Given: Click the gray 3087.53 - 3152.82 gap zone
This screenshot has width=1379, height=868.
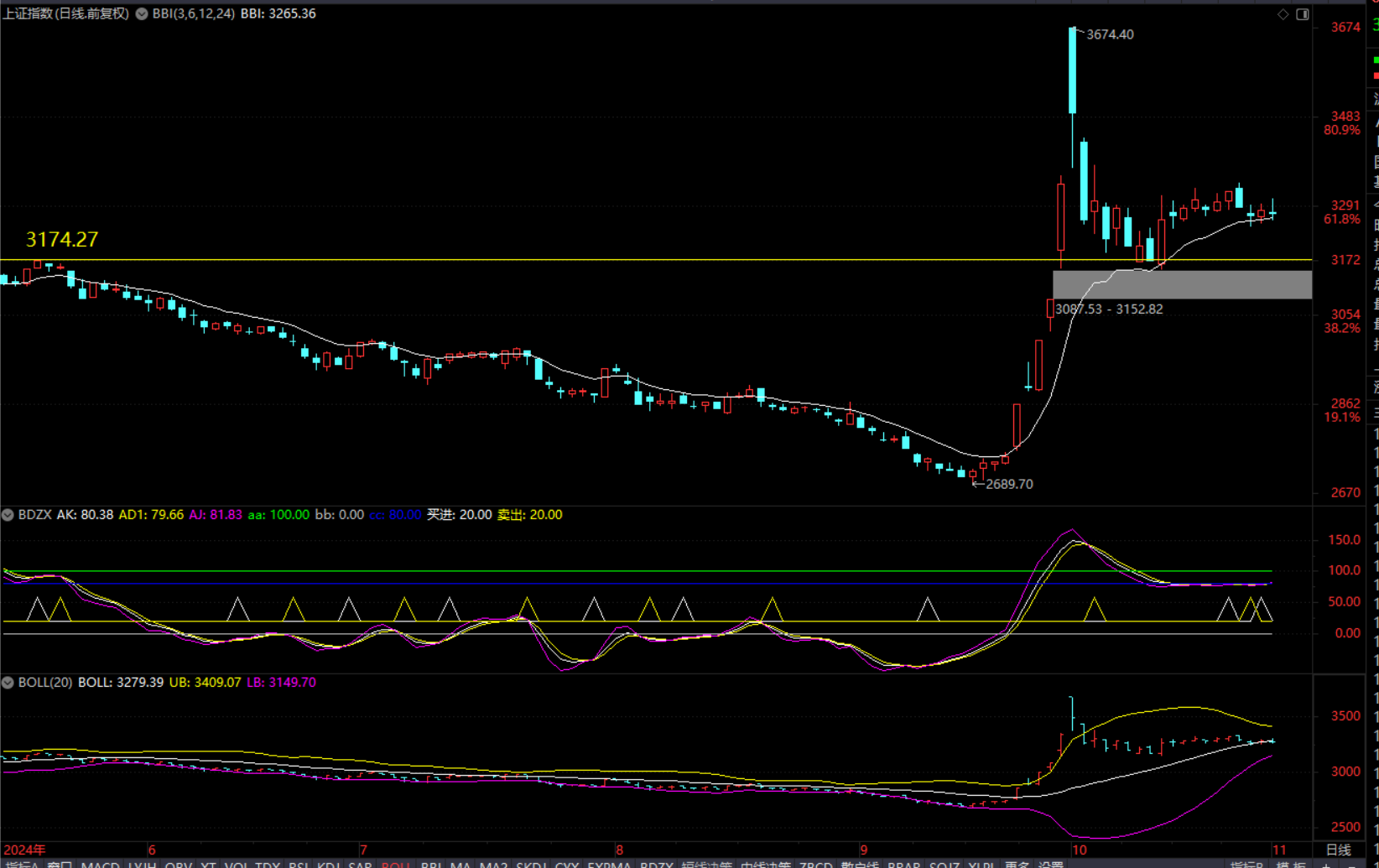Looking at the screenshot, I should click(1182, 285).
